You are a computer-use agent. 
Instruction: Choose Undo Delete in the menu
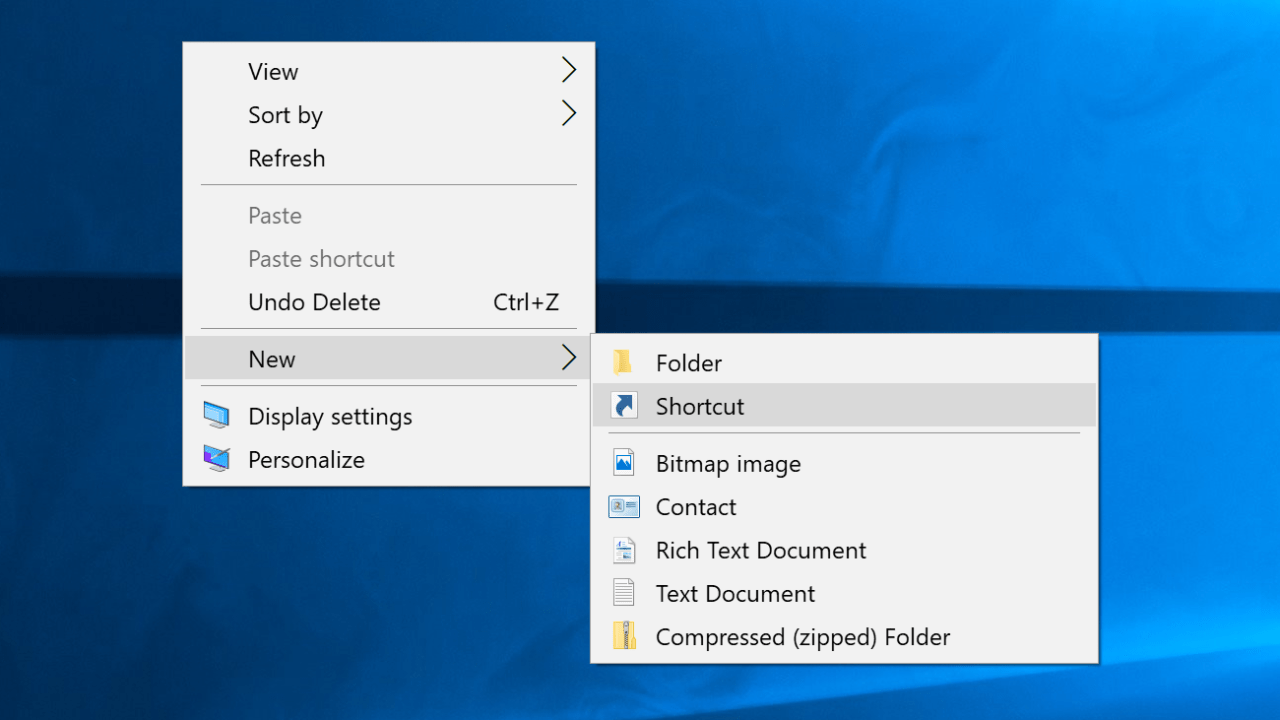tap(314, 302)
